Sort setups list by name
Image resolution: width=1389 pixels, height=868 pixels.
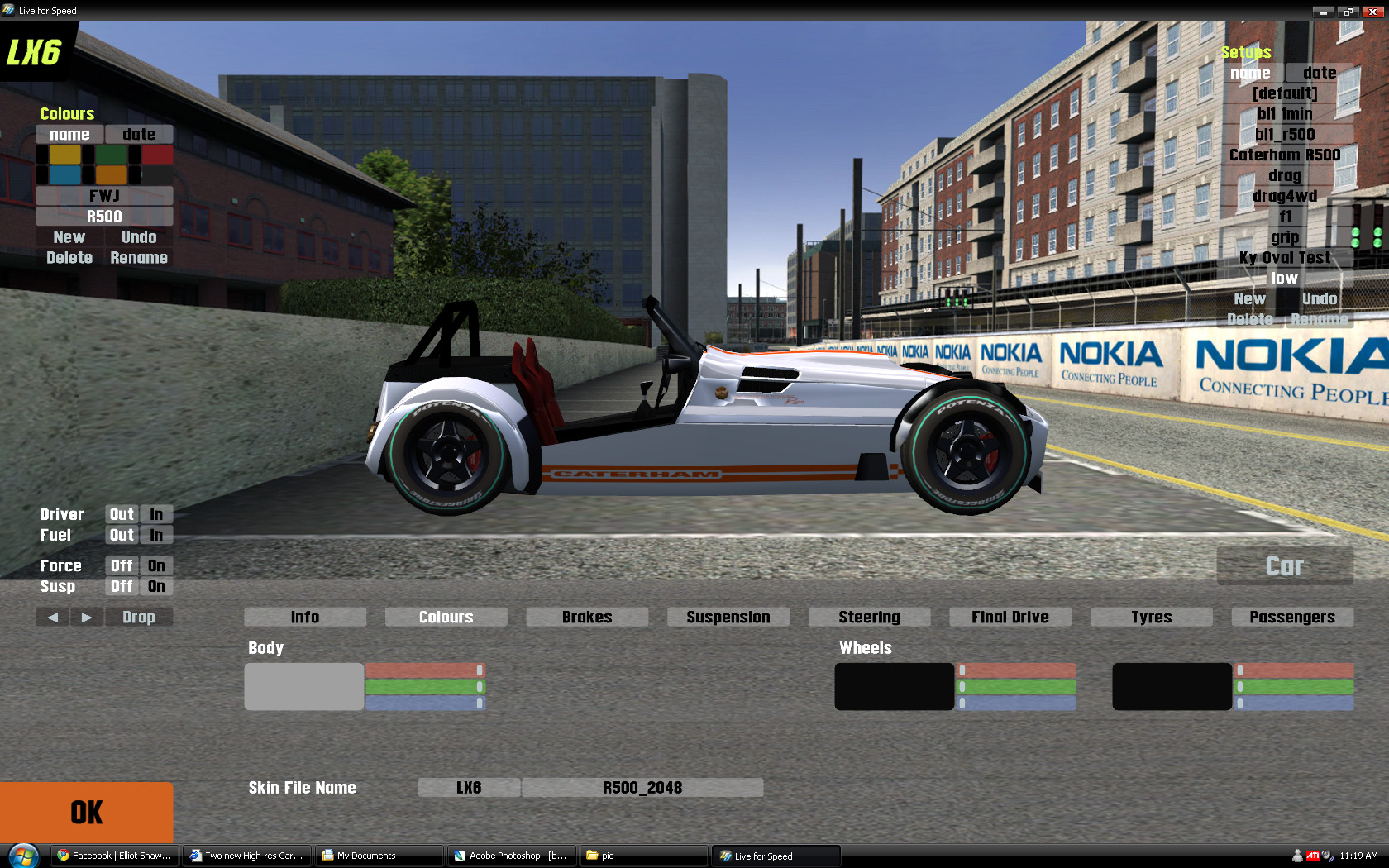coord(1250,73)
